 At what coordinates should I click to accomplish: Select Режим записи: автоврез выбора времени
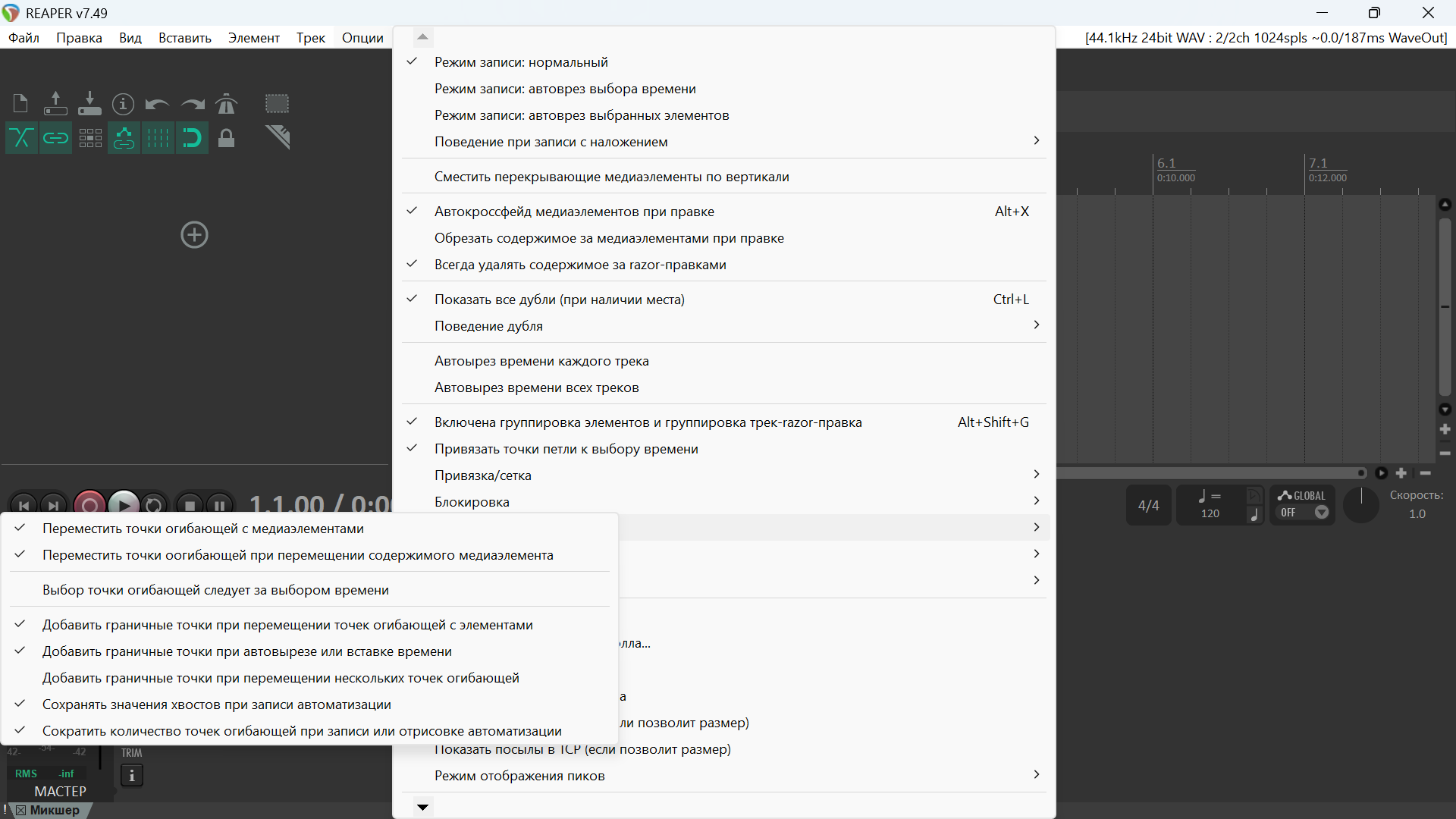coord(565,89)
